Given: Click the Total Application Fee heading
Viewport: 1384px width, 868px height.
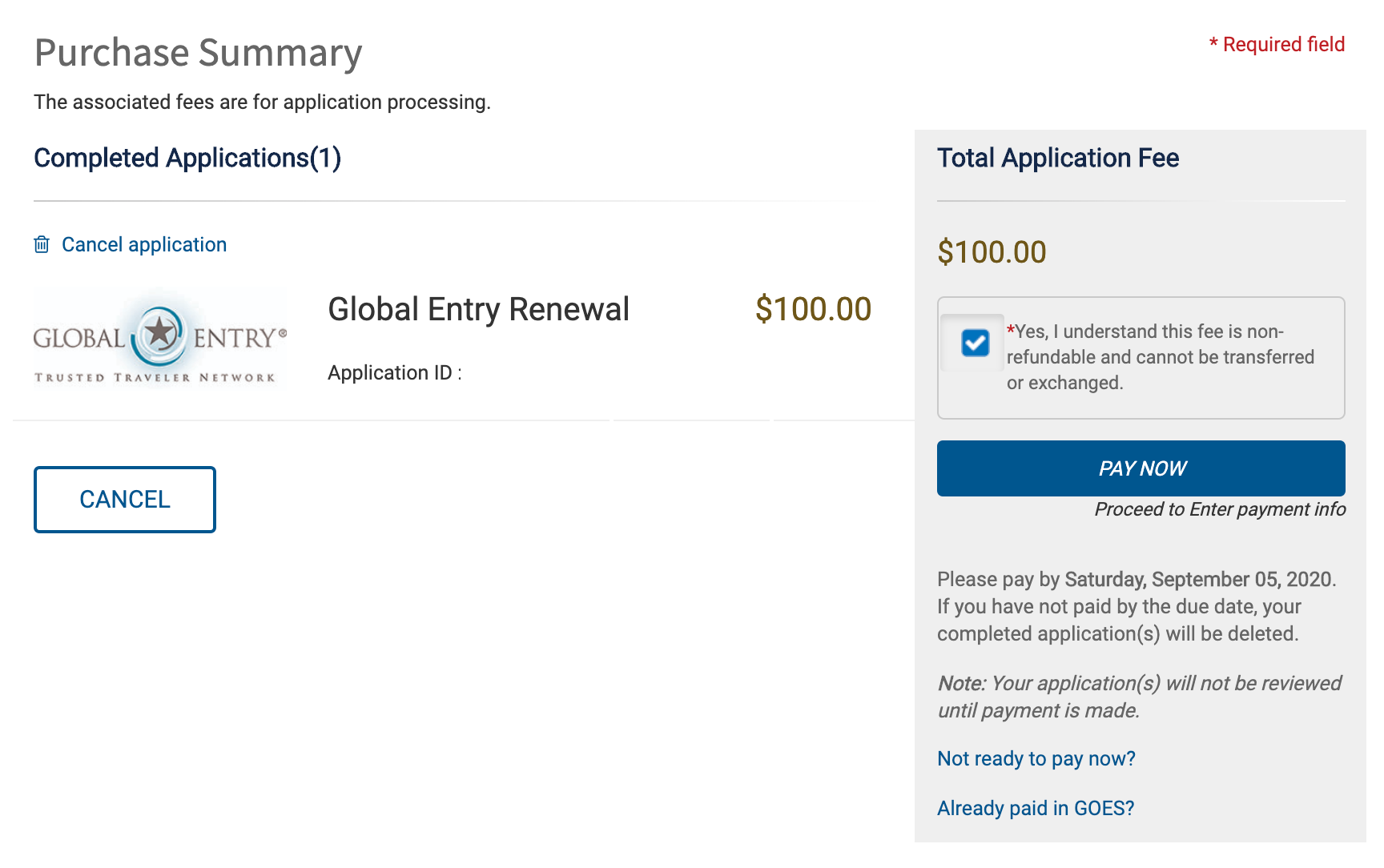Looking at the screenshot, I should (x=1057, y=158).
